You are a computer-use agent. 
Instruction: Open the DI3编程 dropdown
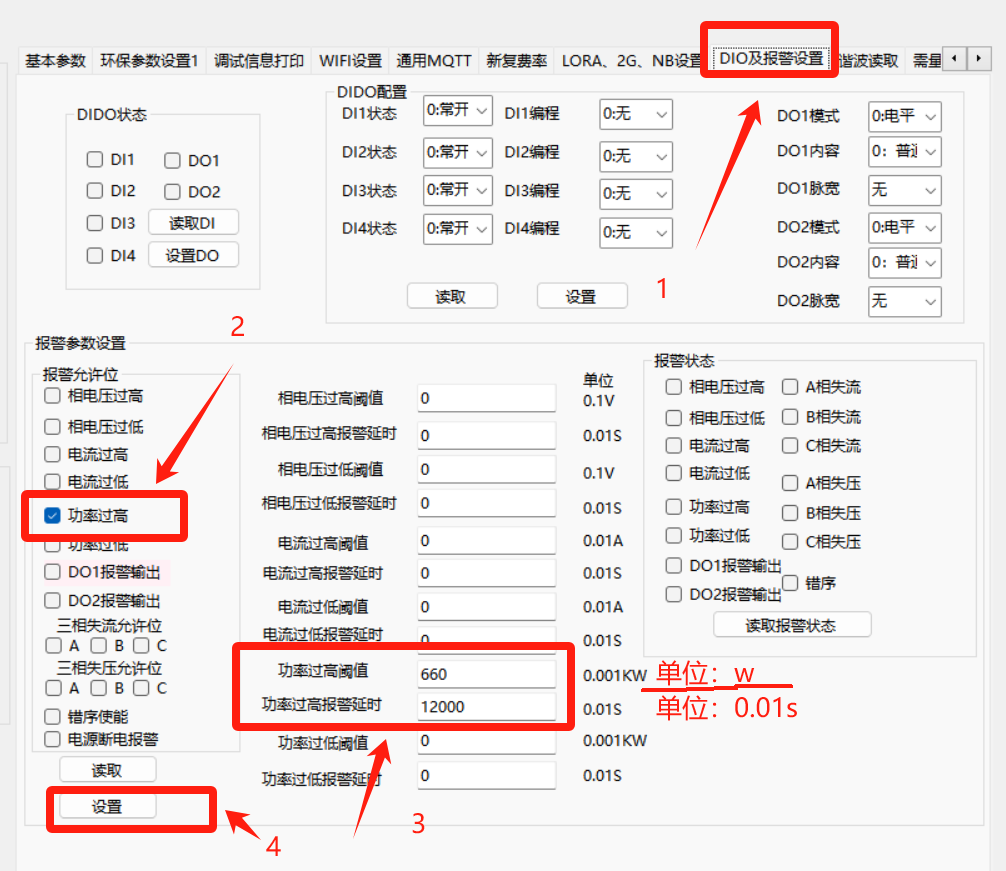635,192
